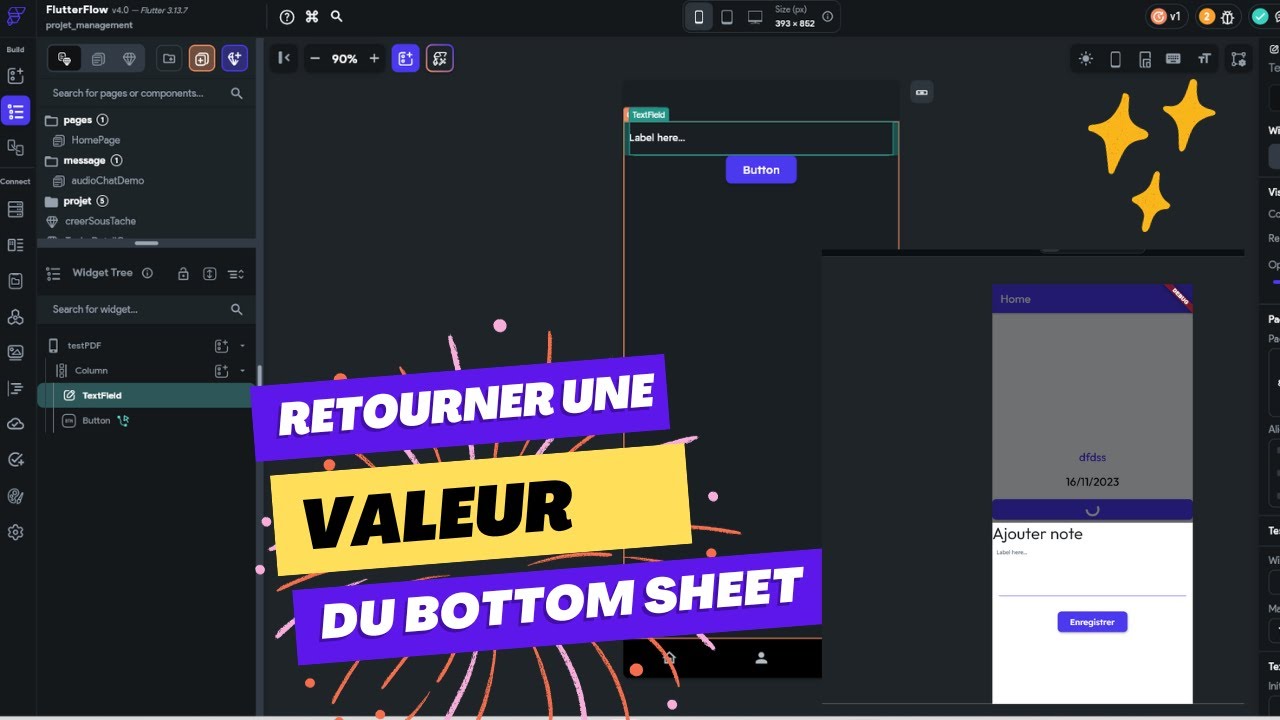Click the add widget canvas toolbar icon

(x=405, y=59)
